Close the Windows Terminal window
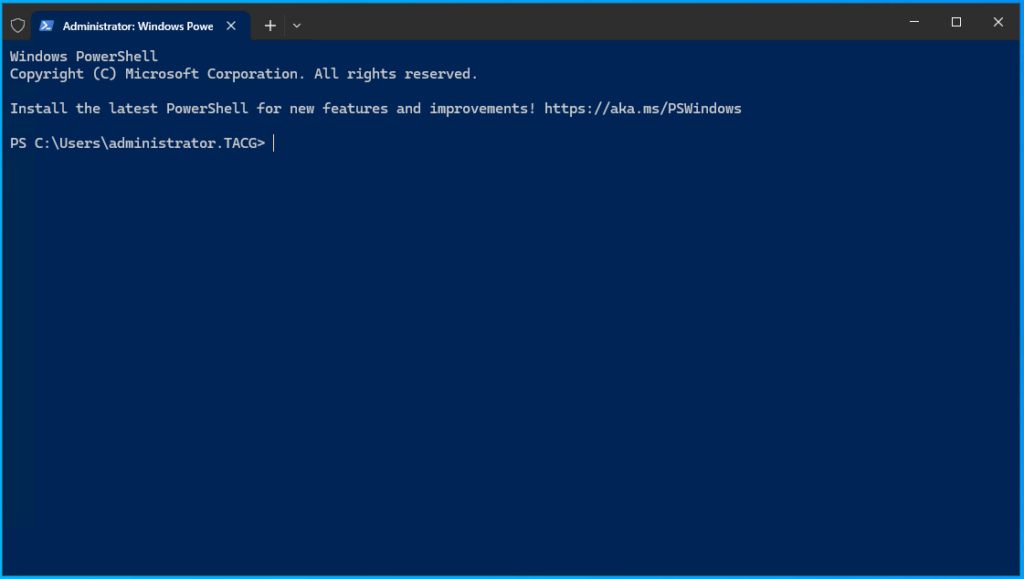The width and height of the screenshot is (1024, 579). [998, 22]
